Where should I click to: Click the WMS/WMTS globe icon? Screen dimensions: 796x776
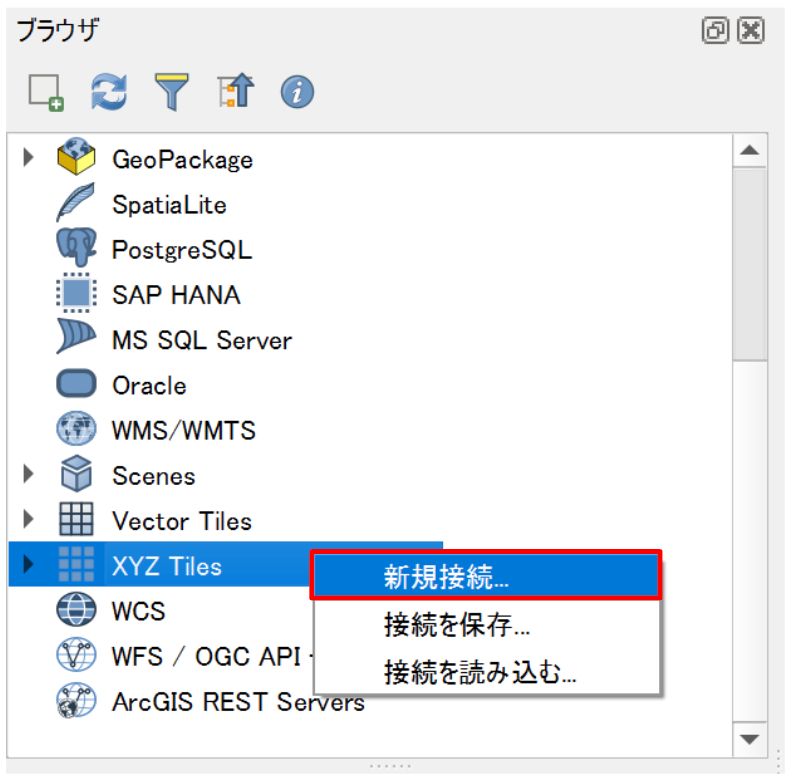click(76, 429)
